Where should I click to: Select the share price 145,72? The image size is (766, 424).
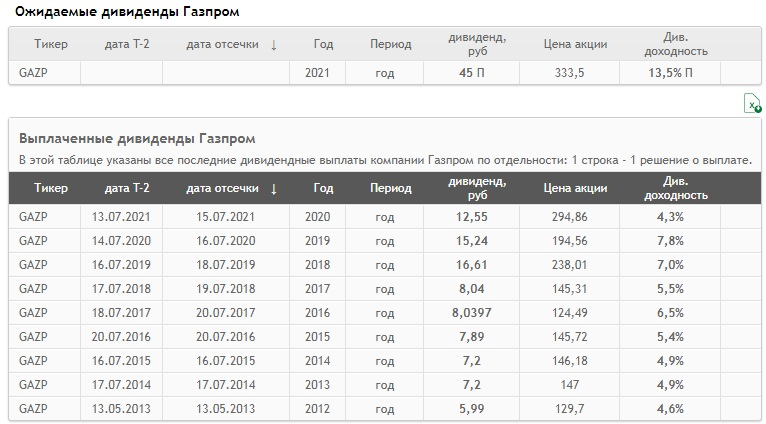pyautogui.click(x=570, y=337)
